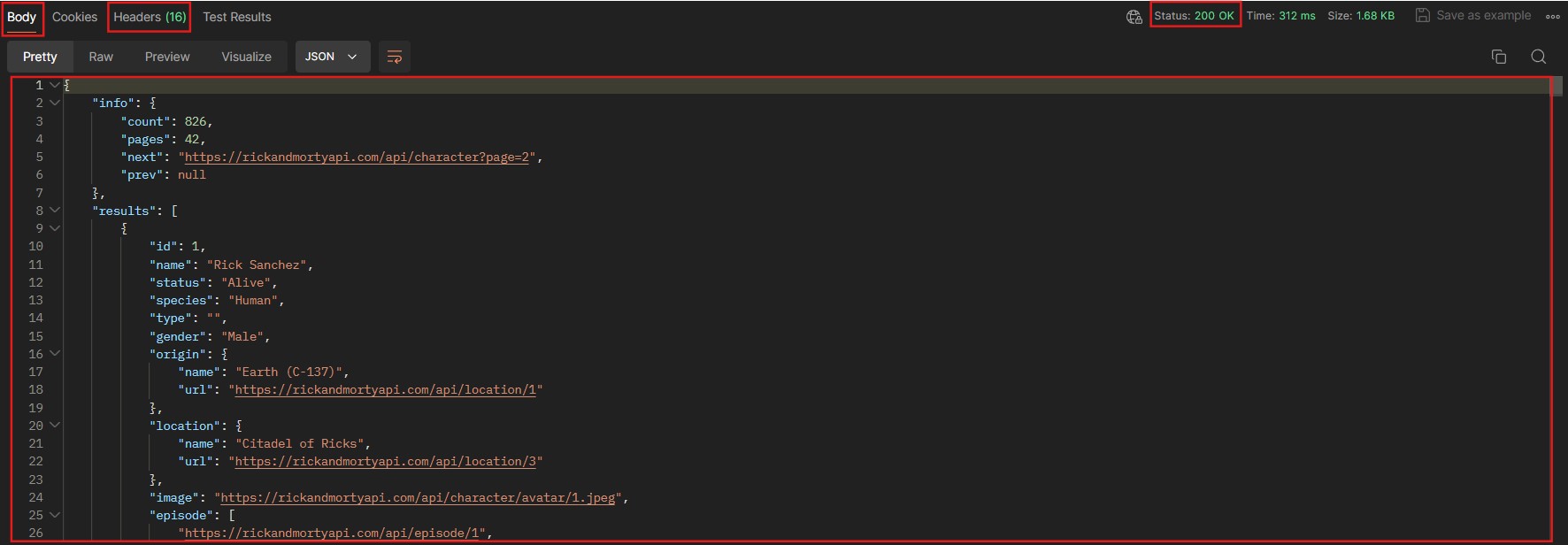Open the three-dot more options menu
The height and width of the screenshot is (545, 1568).
click(1553, 16)
